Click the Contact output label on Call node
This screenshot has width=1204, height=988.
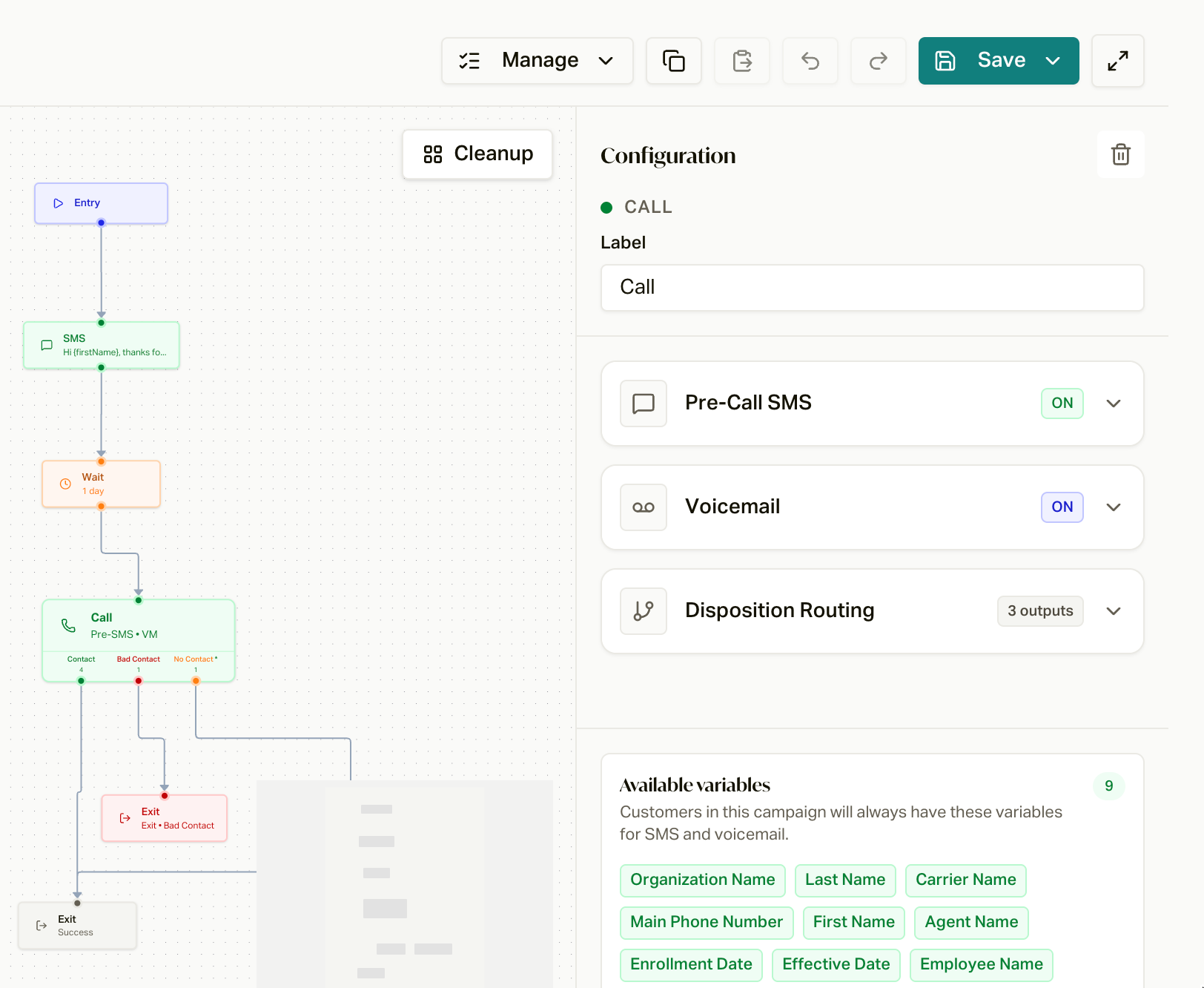point(82,659)
